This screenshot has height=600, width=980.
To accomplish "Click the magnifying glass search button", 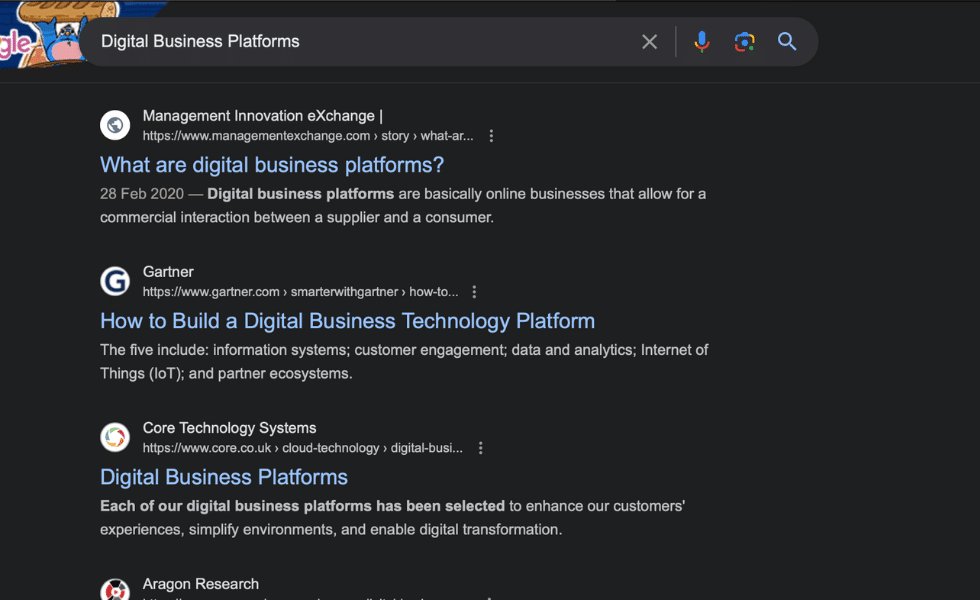I will (787, 42).
